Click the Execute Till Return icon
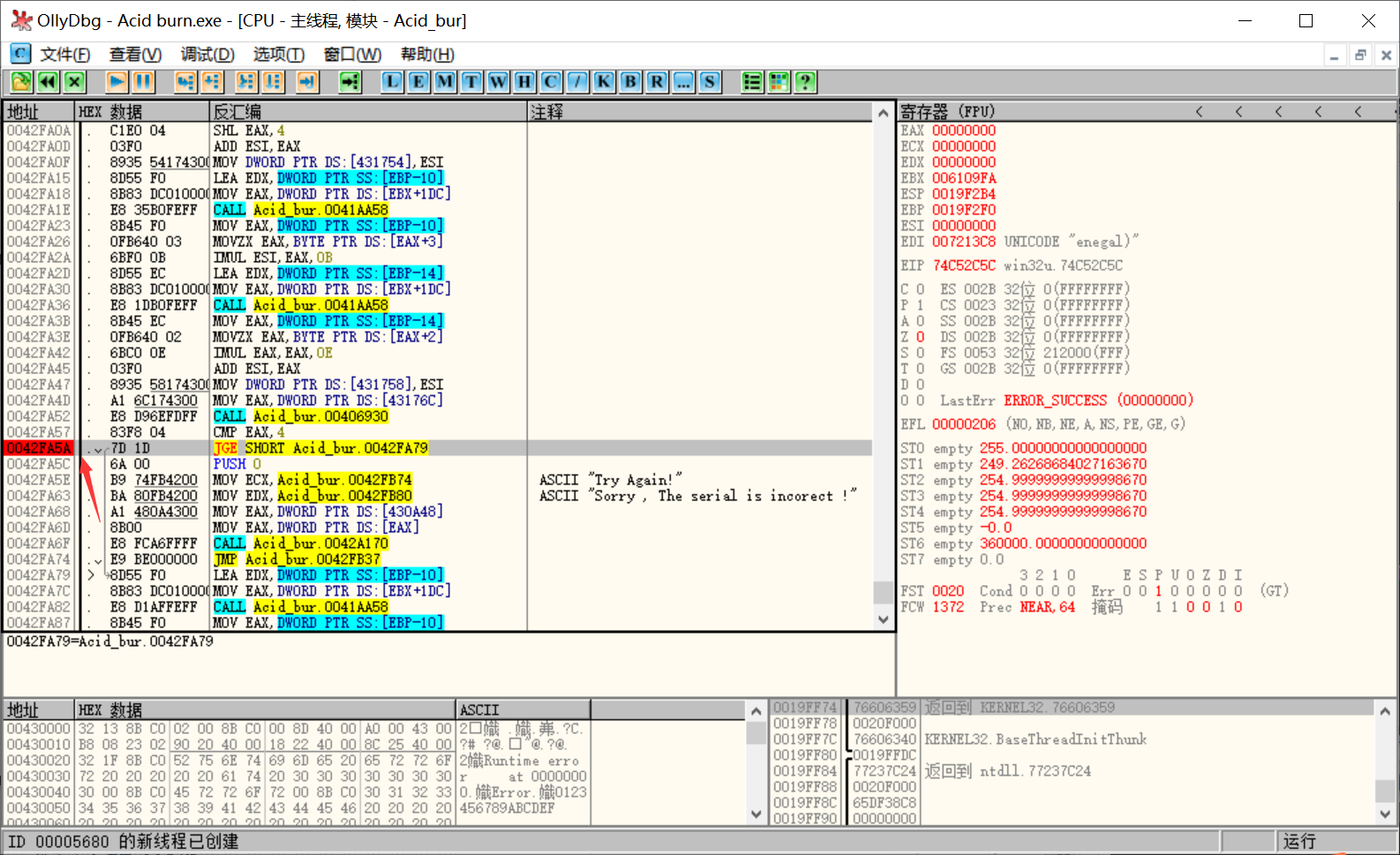The image size is (1400, 855). point(307,82)
